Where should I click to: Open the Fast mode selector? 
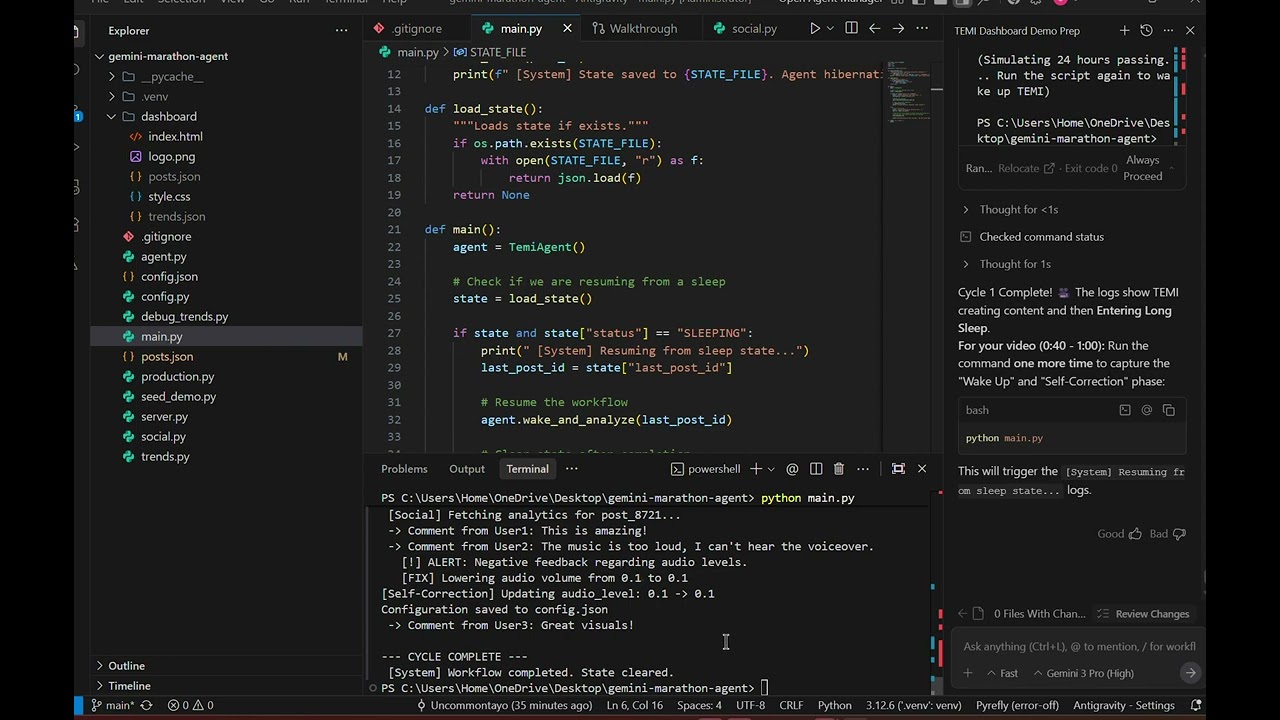click(x=1002, y=674)
